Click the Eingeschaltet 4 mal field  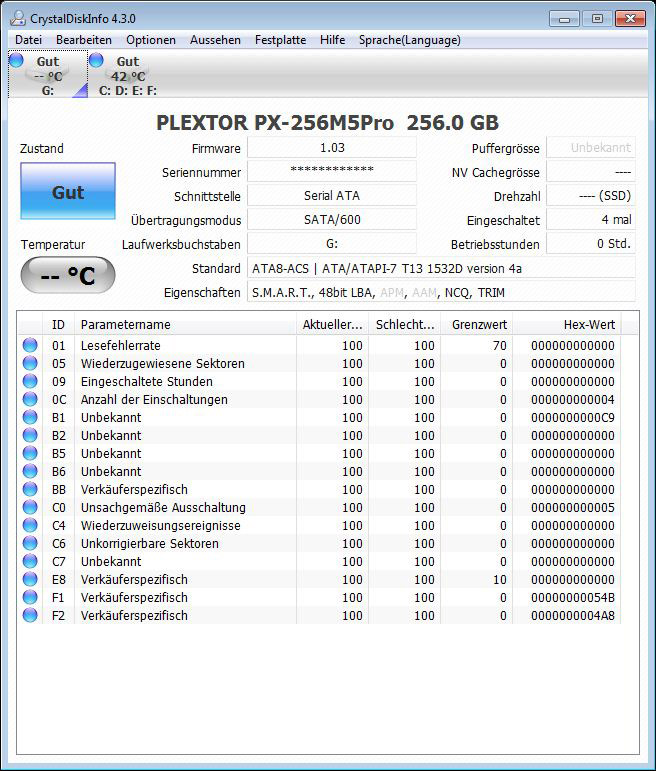[x=591, y=219]
